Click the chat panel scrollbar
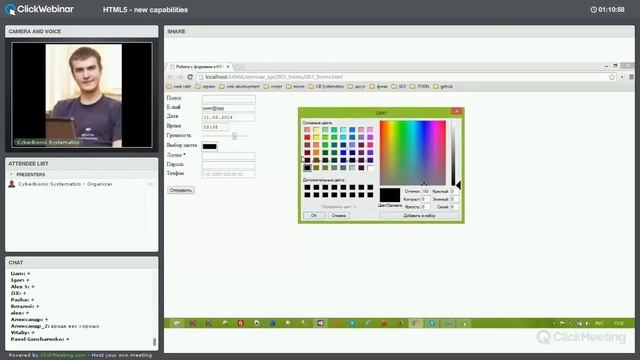The height and width of the screenshot is (360, 640). [x=154, y=342]
